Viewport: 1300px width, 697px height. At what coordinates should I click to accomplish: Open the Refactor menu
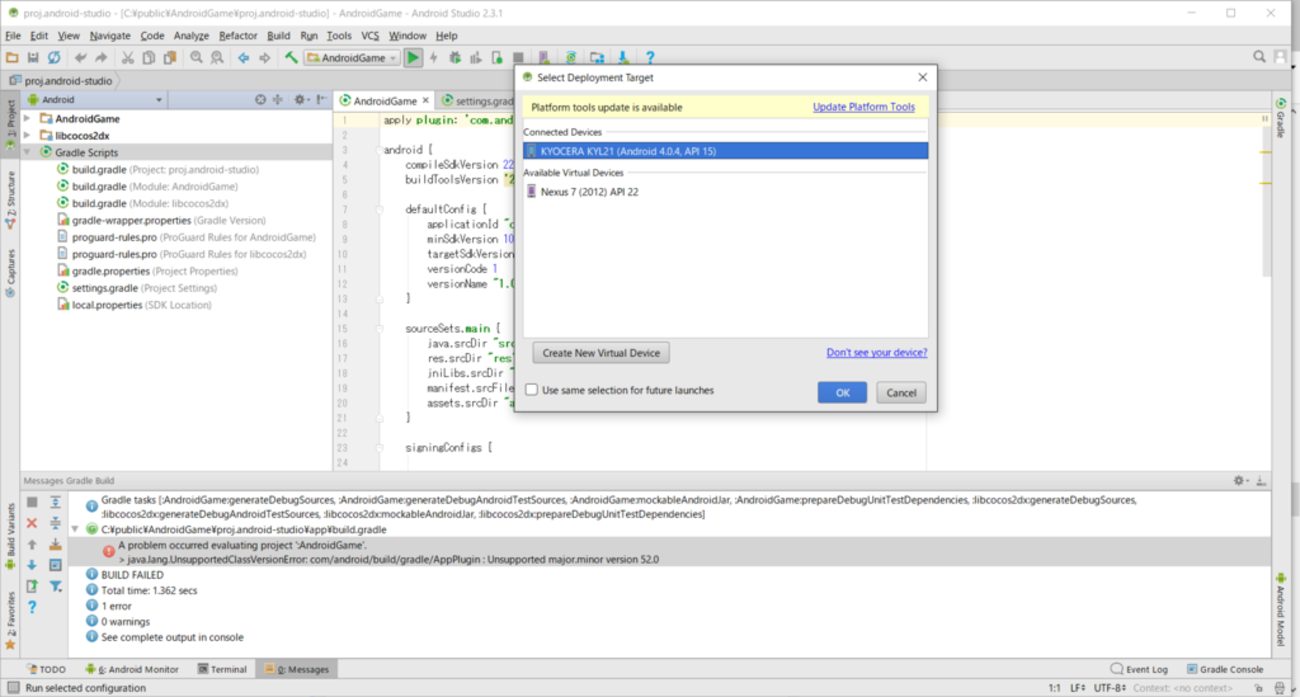tap(238, 35)
